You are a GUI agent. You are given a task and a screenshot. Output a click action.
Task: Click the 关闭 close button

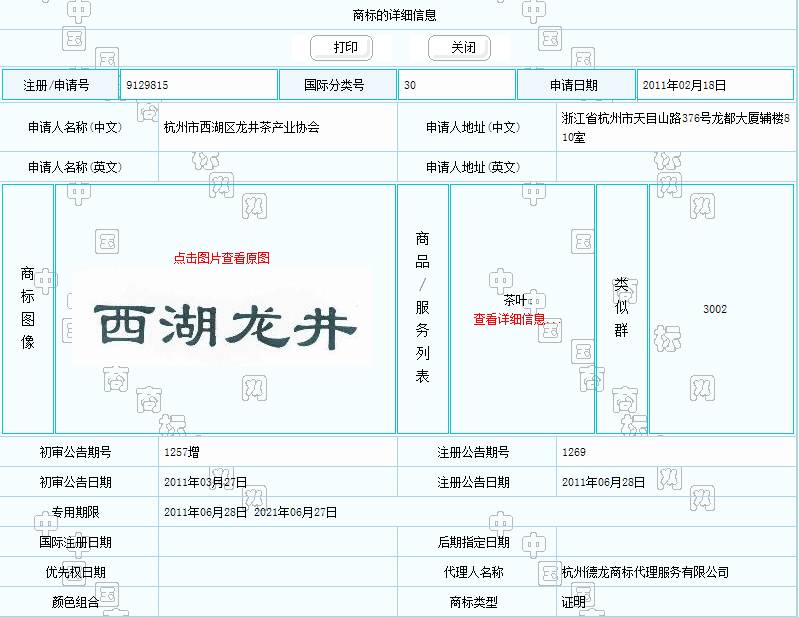(x=459, y=48)
